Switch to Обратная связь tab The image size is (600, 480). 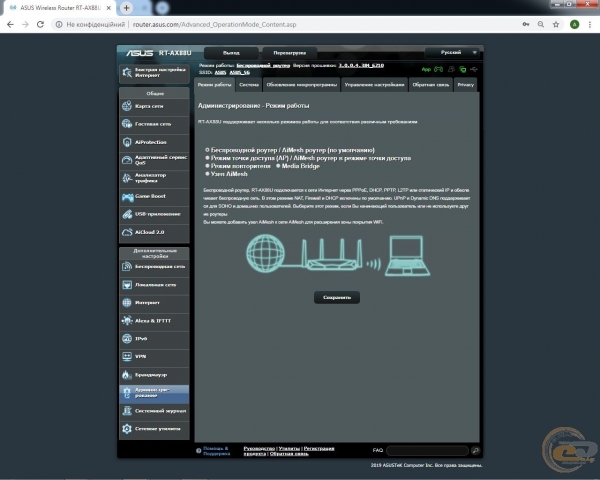point(431,85)
